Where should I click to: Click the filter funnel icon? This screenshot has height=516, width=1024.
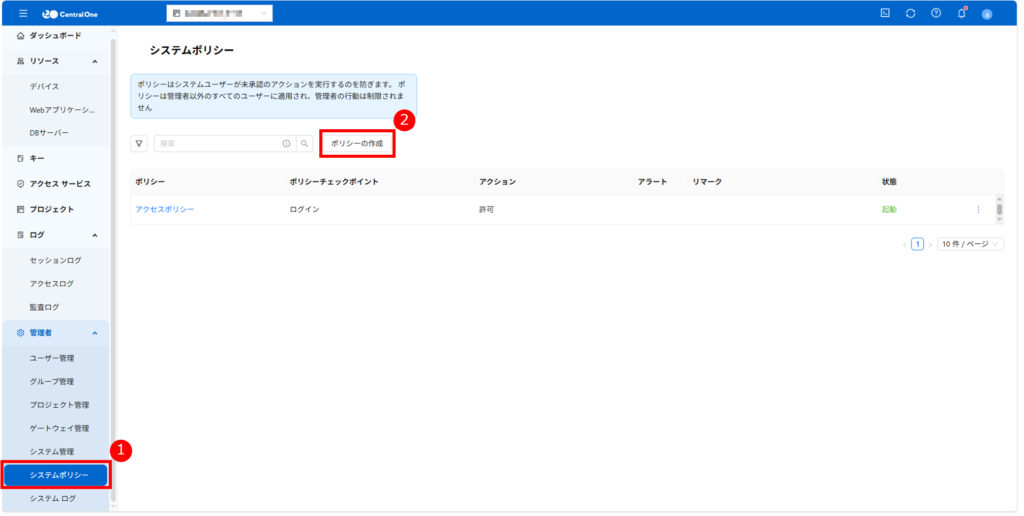[139, 144]
